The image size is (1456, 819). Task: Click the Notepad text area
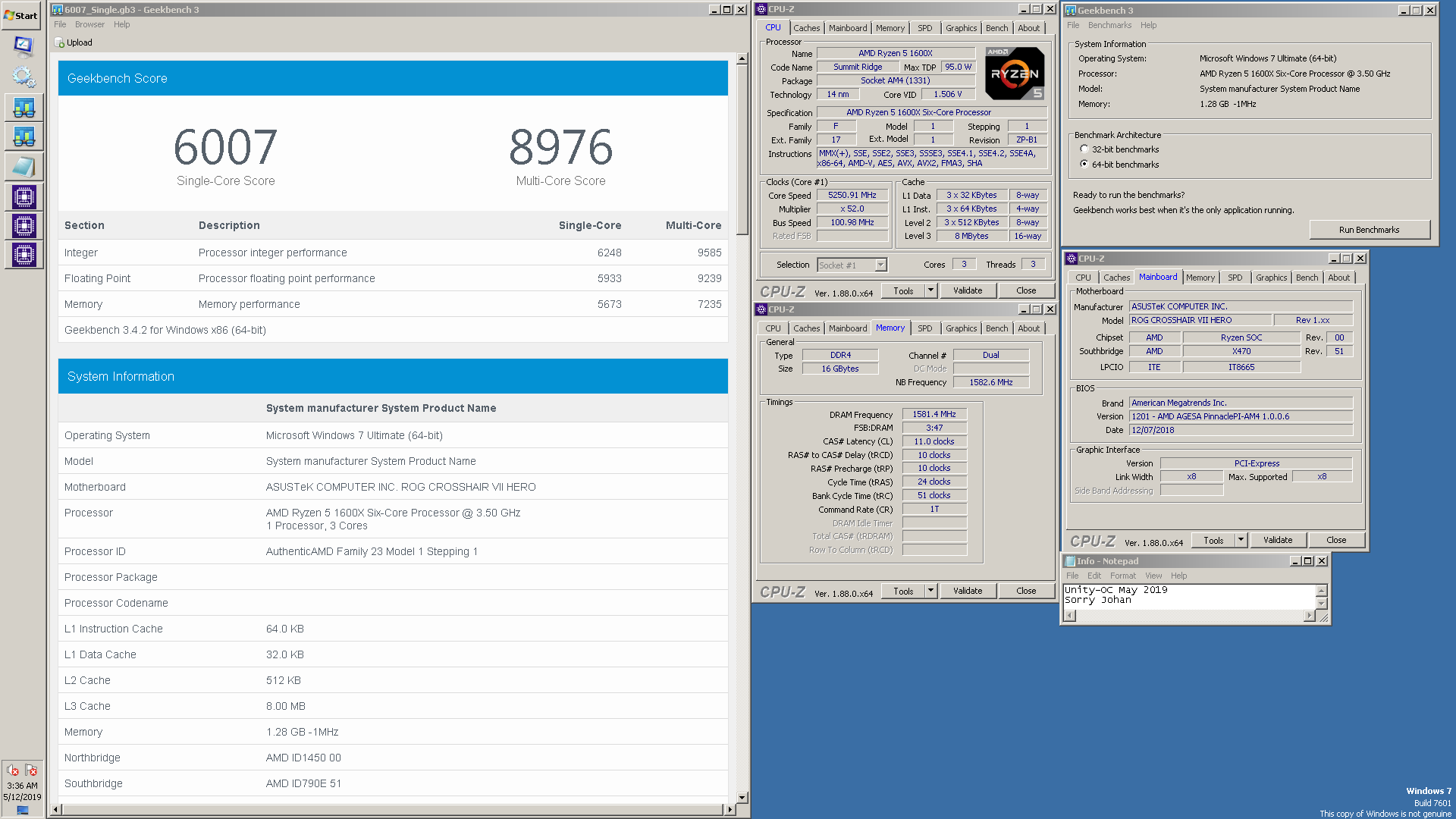(1189, 596)
